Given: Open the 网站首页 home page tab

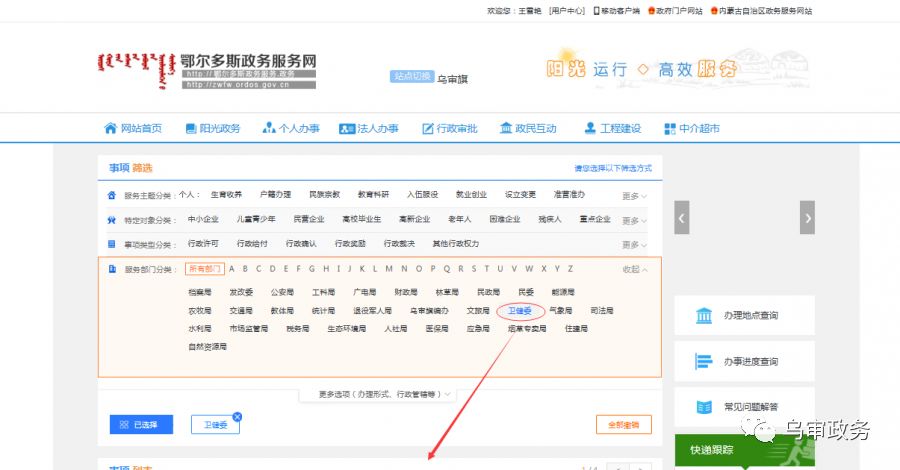Looking at the screenshot, I should click(133, 129).
